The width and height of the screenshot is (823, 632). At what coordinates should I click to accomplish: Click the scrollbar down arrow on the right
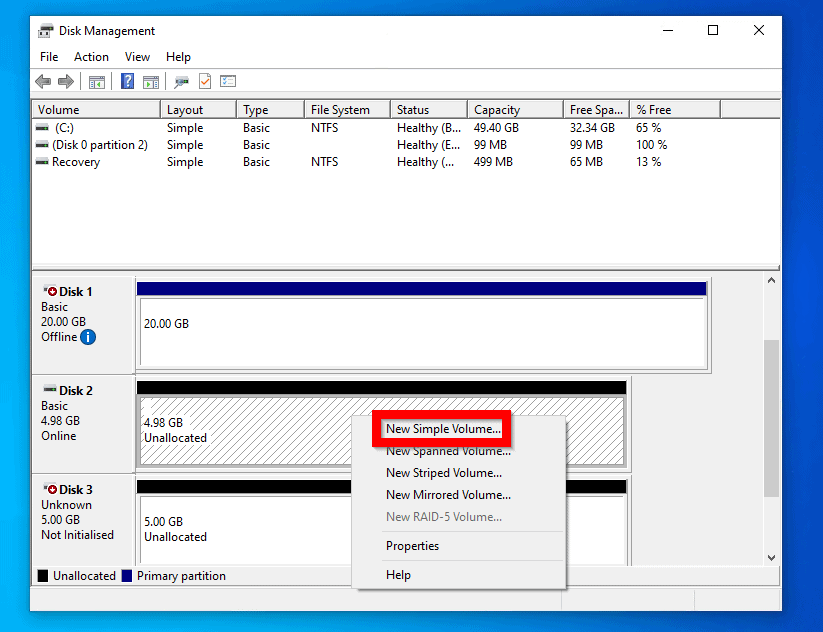771,557
